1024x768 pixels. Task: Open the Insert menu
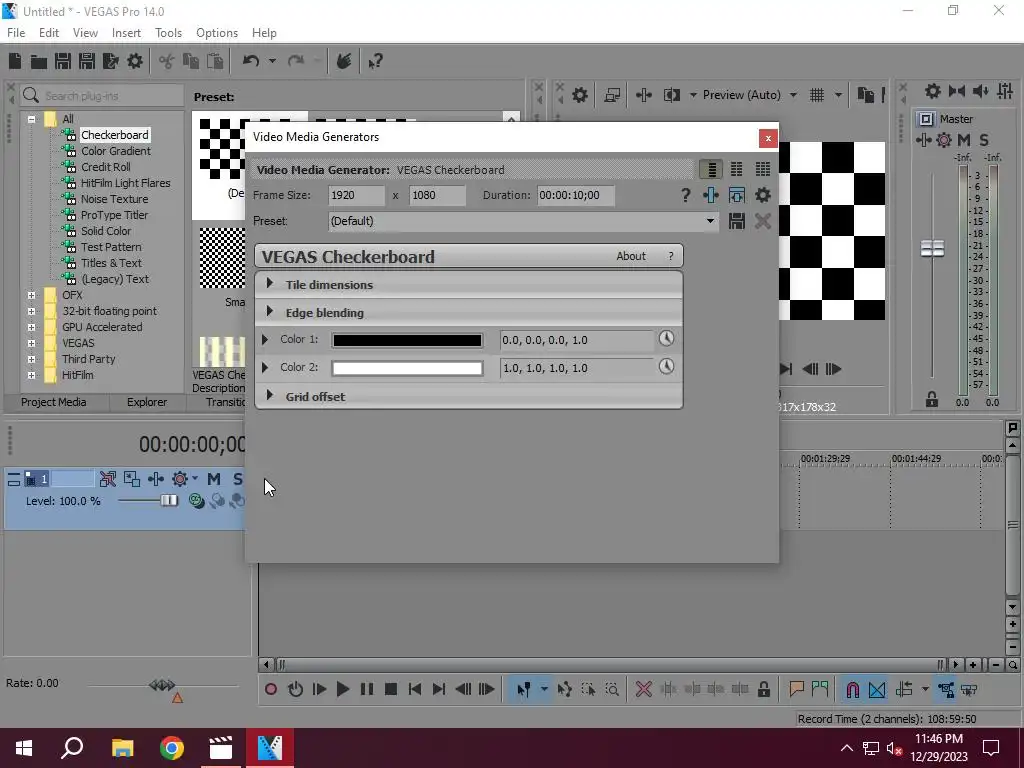[x=126, y=33]
